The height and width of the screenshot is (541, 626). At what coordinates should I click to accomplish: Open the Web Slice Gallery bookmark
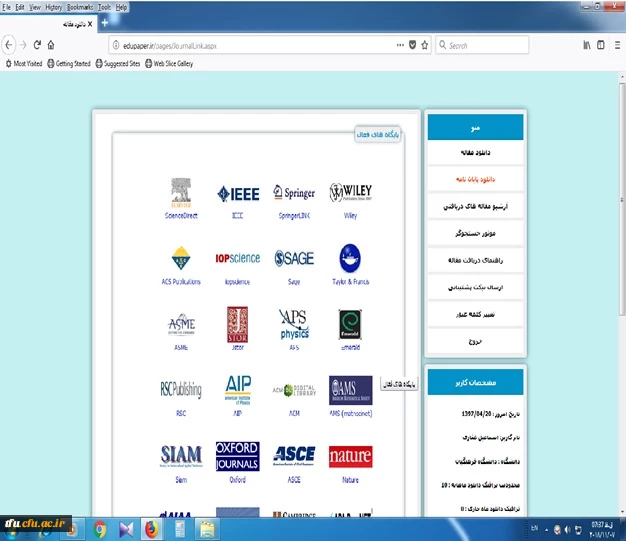169,63
